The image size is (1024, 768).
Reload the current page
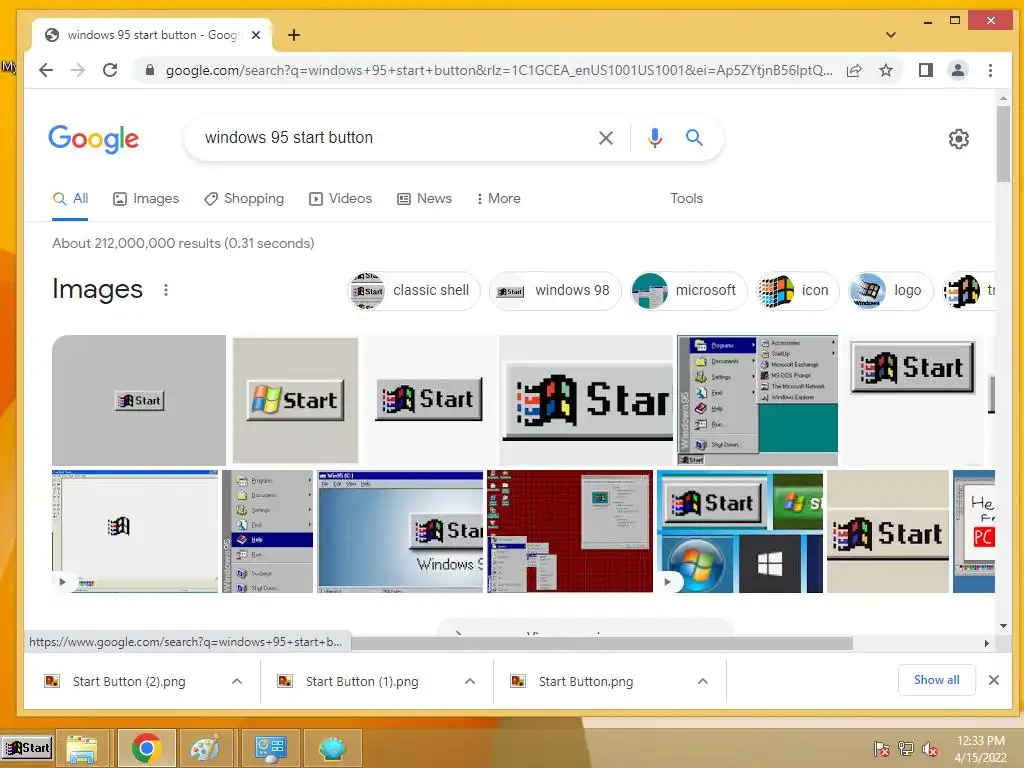click(110, 70)
